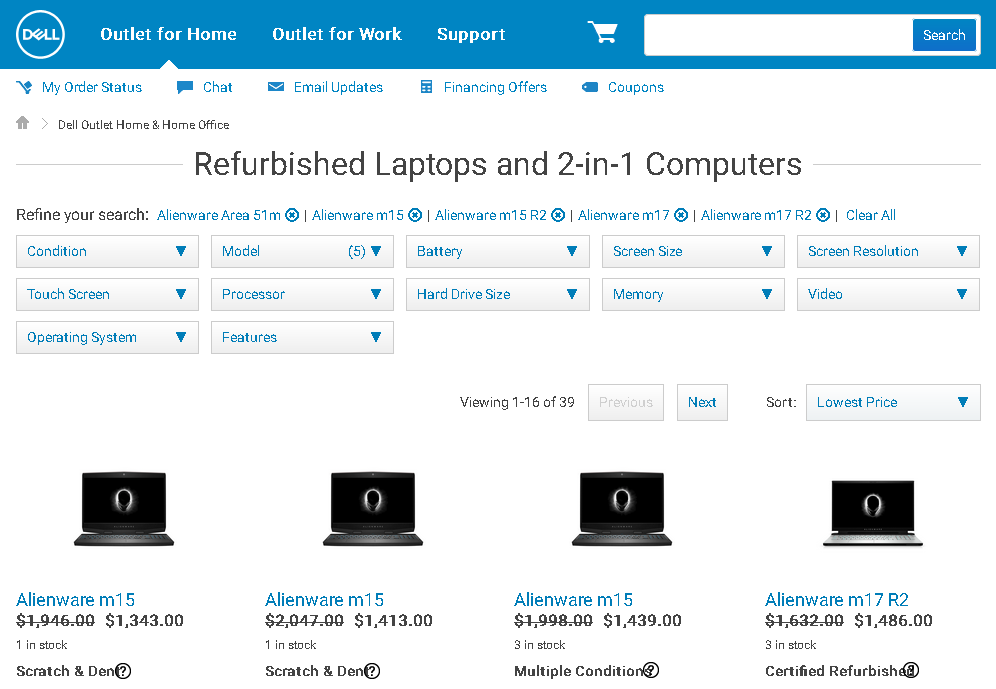Click the 'Viewing 1-16 of 39' text
The image size is (996, 689).
coord(517,403)
